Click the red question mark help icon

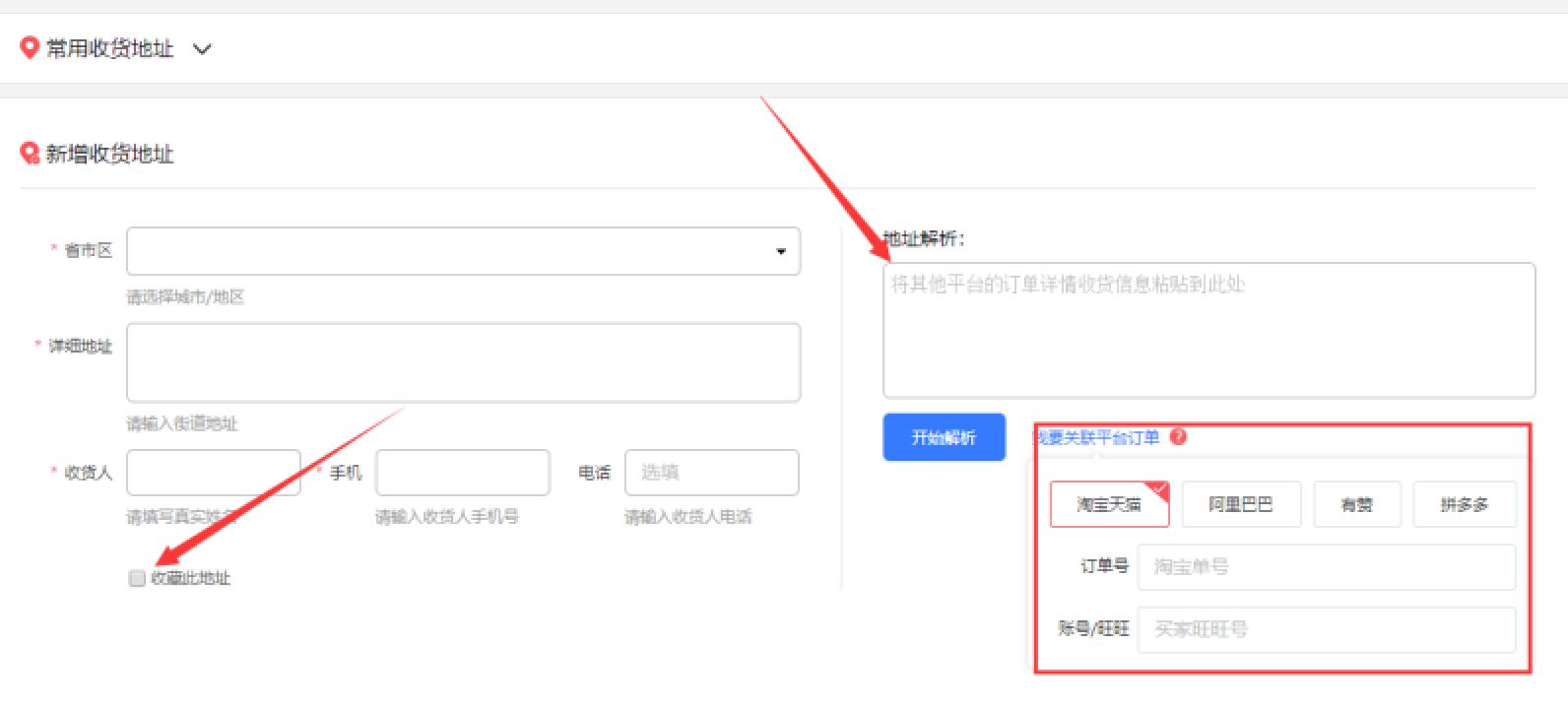[1178, 437]
